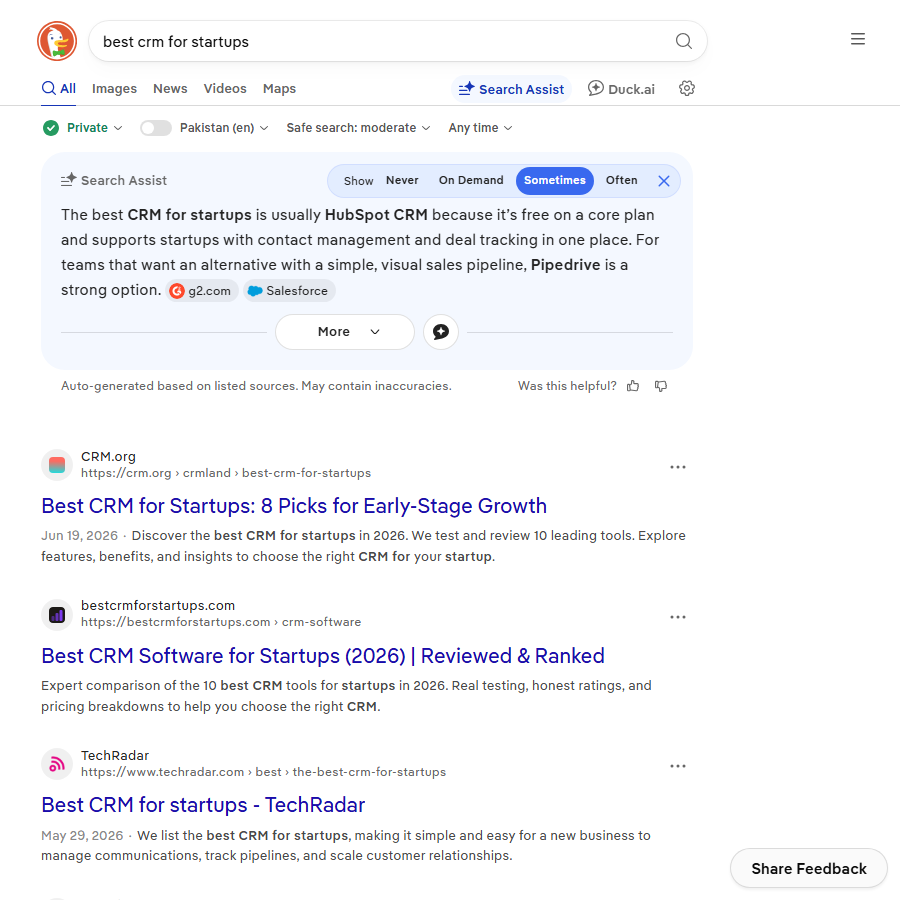
Task: Open options menu for TechRadar result
Action: pyautogui.click(x=678, y=766)
